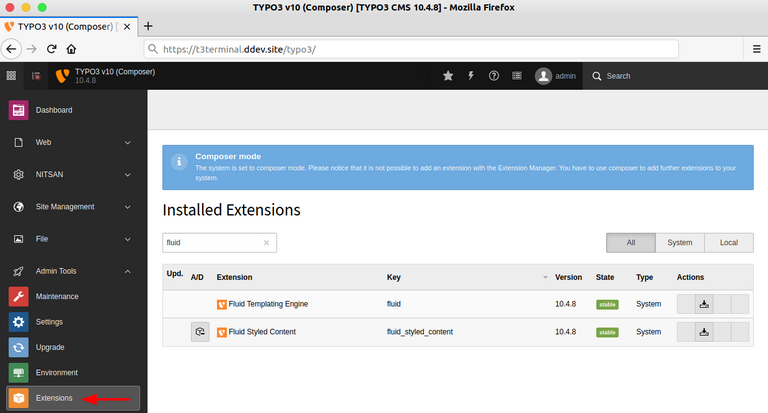Download Fluid Templating Engine extension

pyautogui.click(x=704, y=304)
